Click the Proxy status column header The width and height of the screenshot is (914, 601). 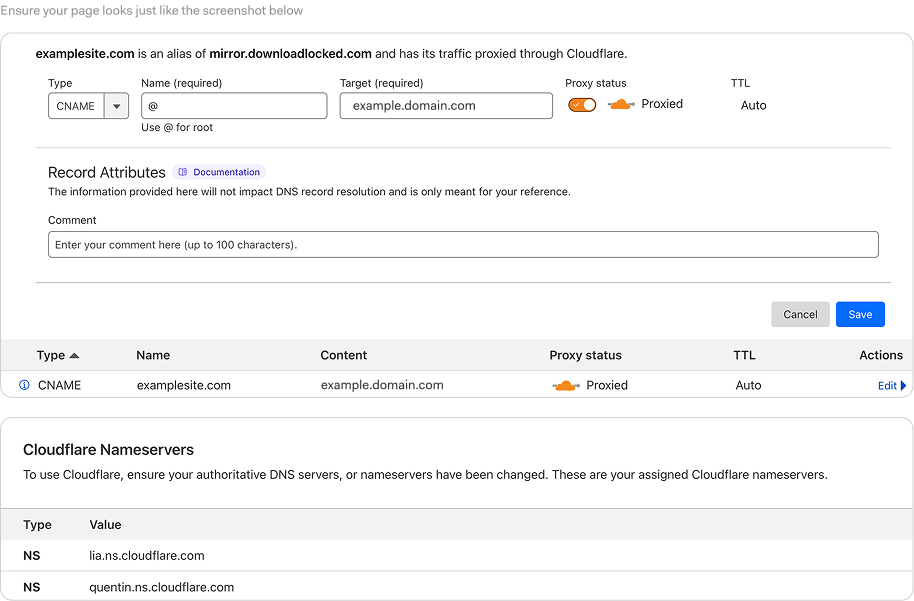(585, 355)
